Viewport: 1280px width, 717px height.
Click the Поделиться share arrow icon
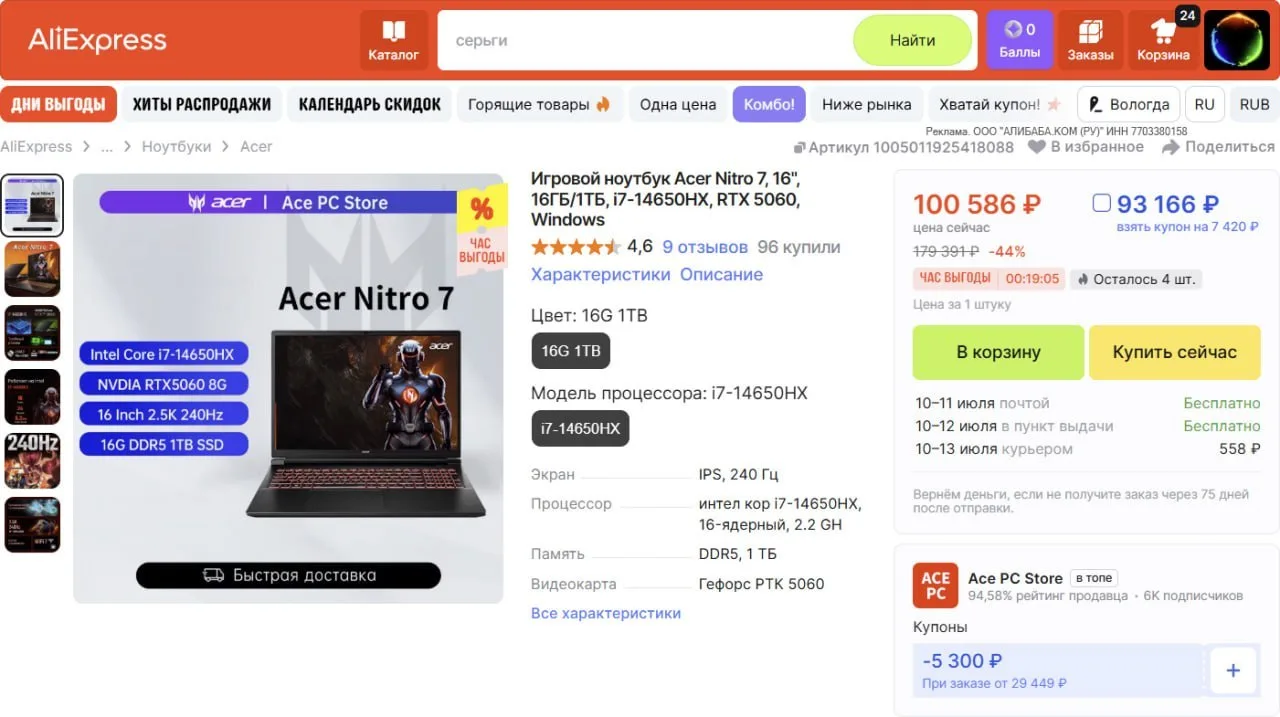point(1171,147)
